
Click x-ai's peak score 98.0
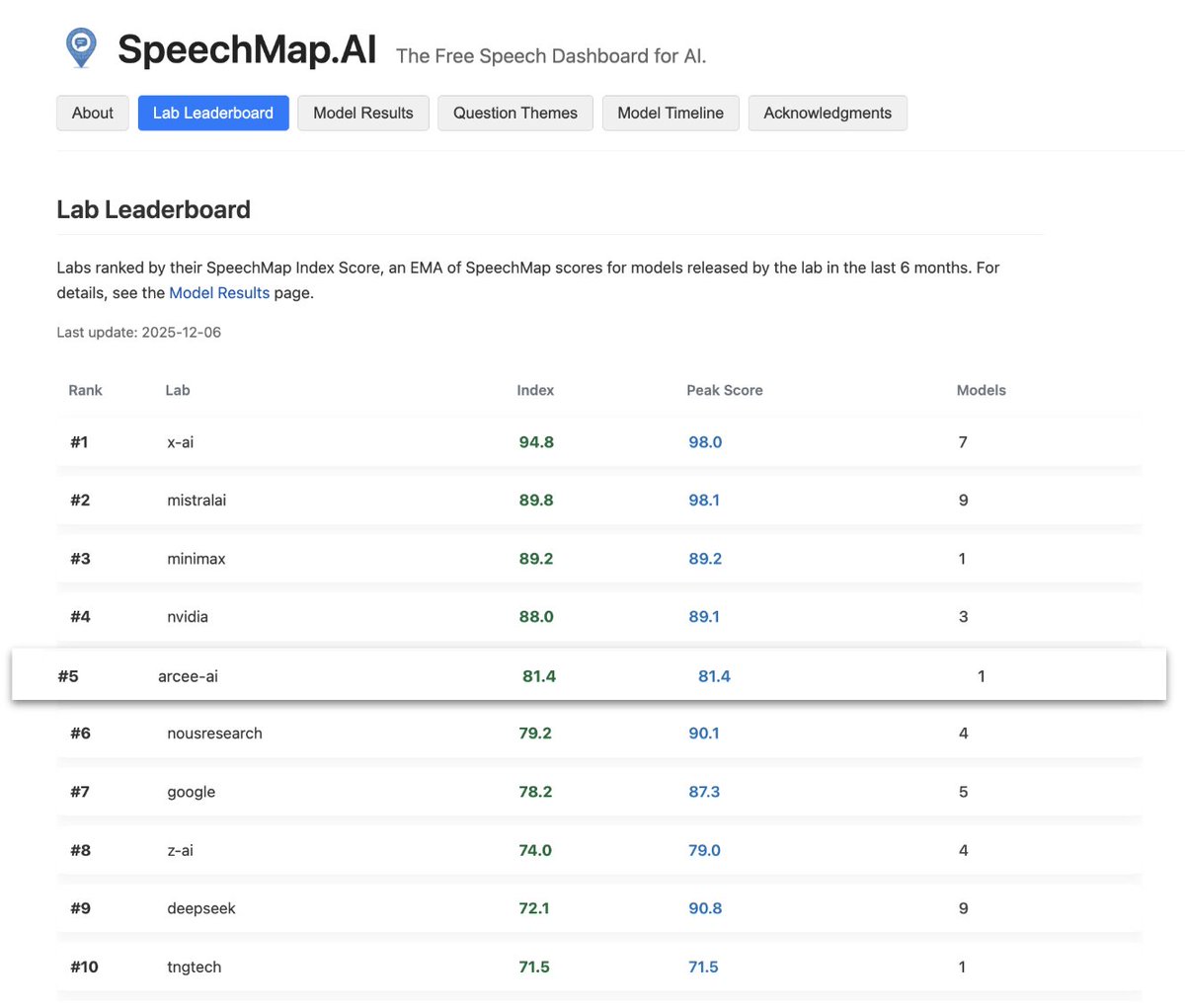705,441
